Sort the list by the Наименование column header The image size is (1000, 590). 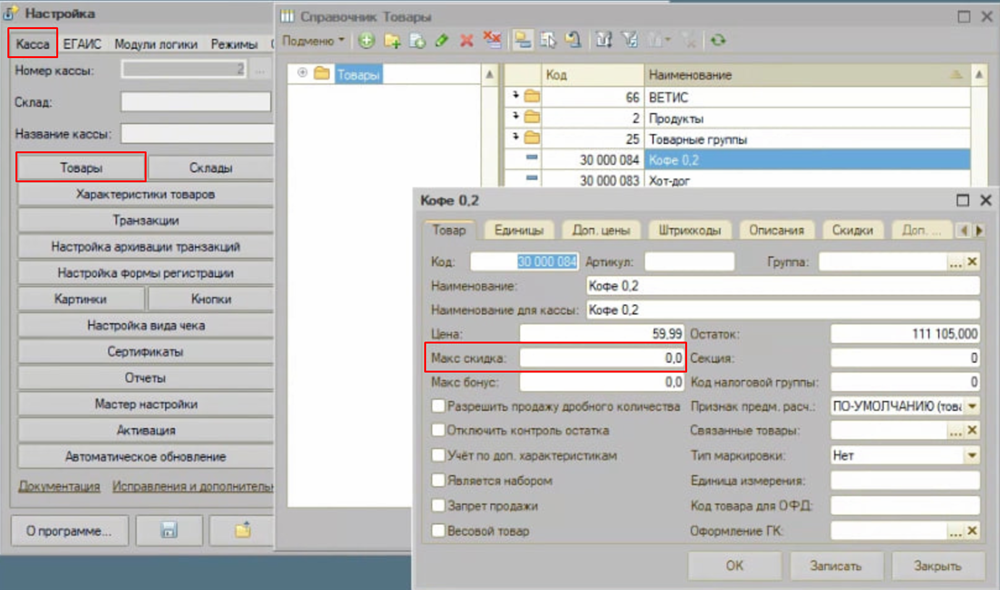[x=807, y=75]
